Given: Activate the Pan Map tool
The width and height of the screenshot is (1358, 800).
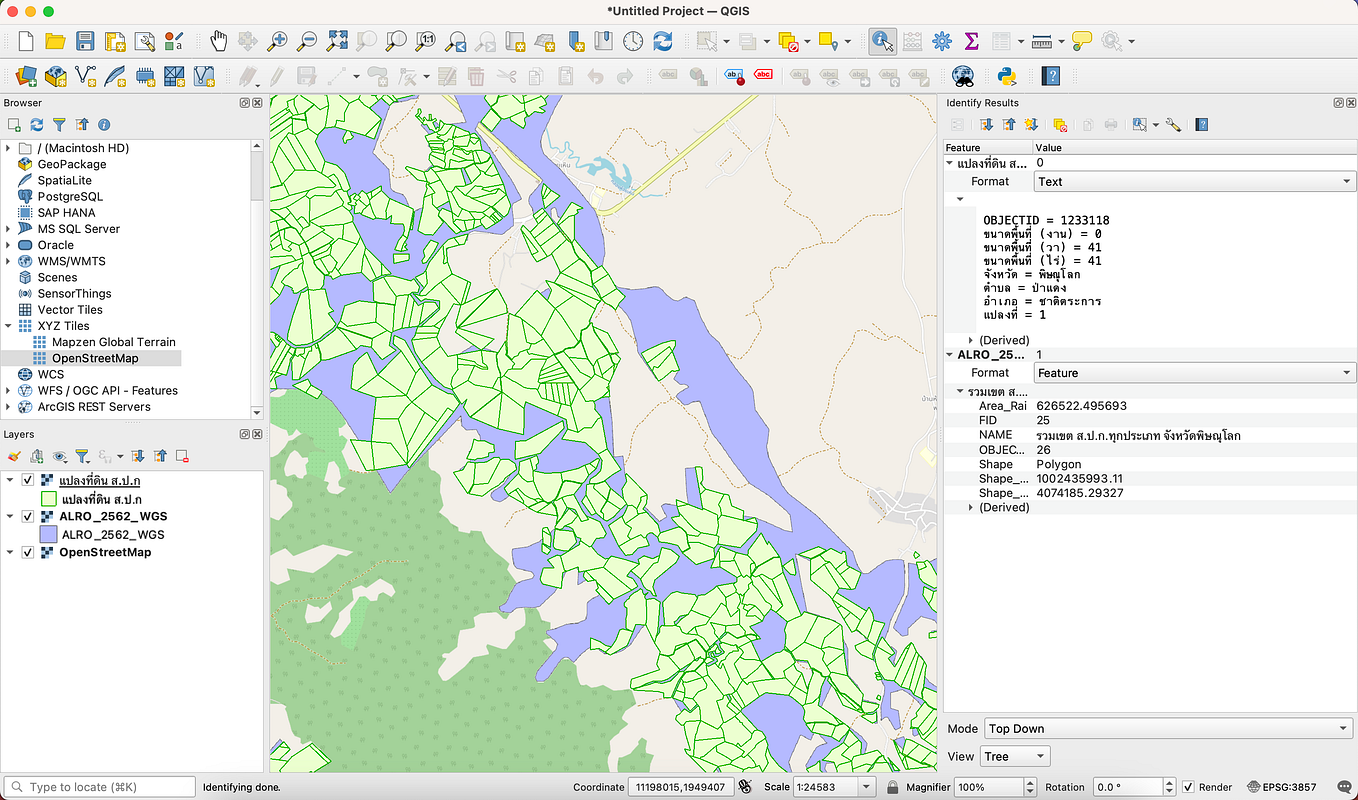Looking at the screenshot, I should click(218, 41).
